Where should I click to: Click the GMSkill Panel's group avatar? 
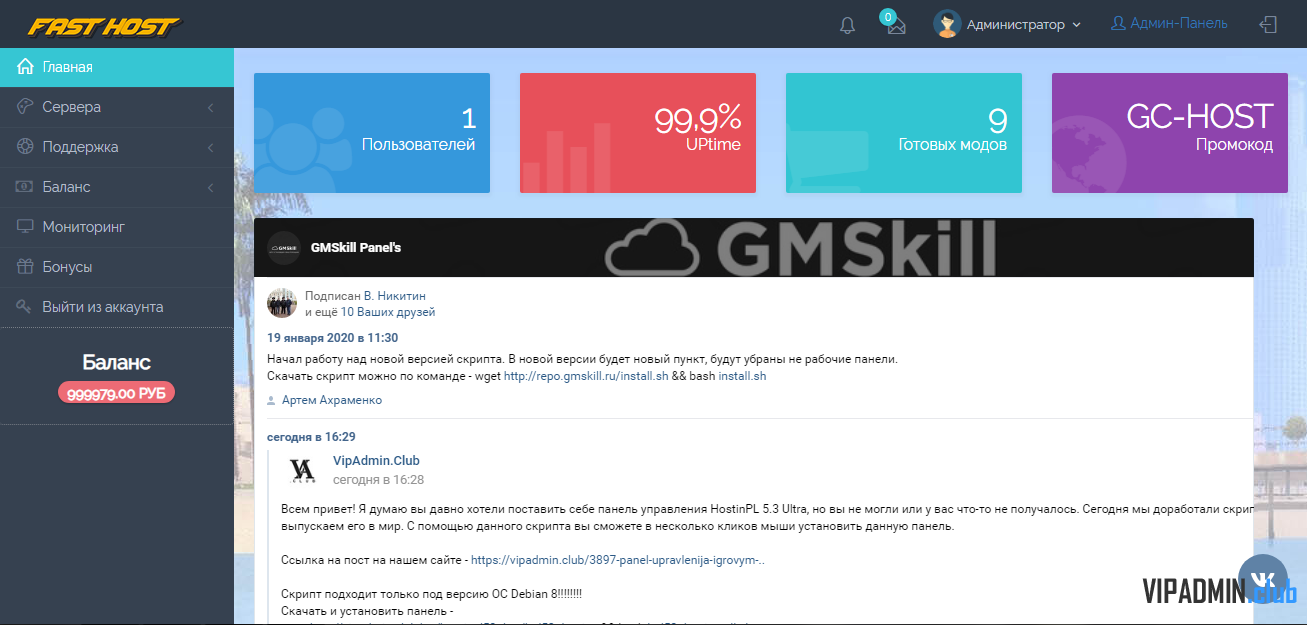coord(283,247)
